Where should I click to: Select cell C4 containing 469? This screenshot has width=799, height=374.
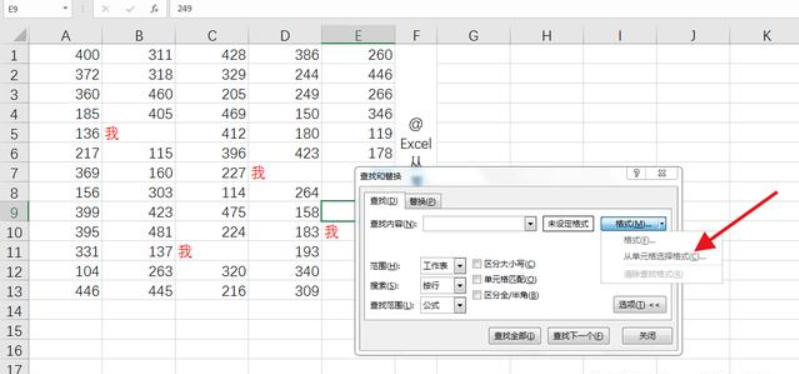tap(212, 114)
